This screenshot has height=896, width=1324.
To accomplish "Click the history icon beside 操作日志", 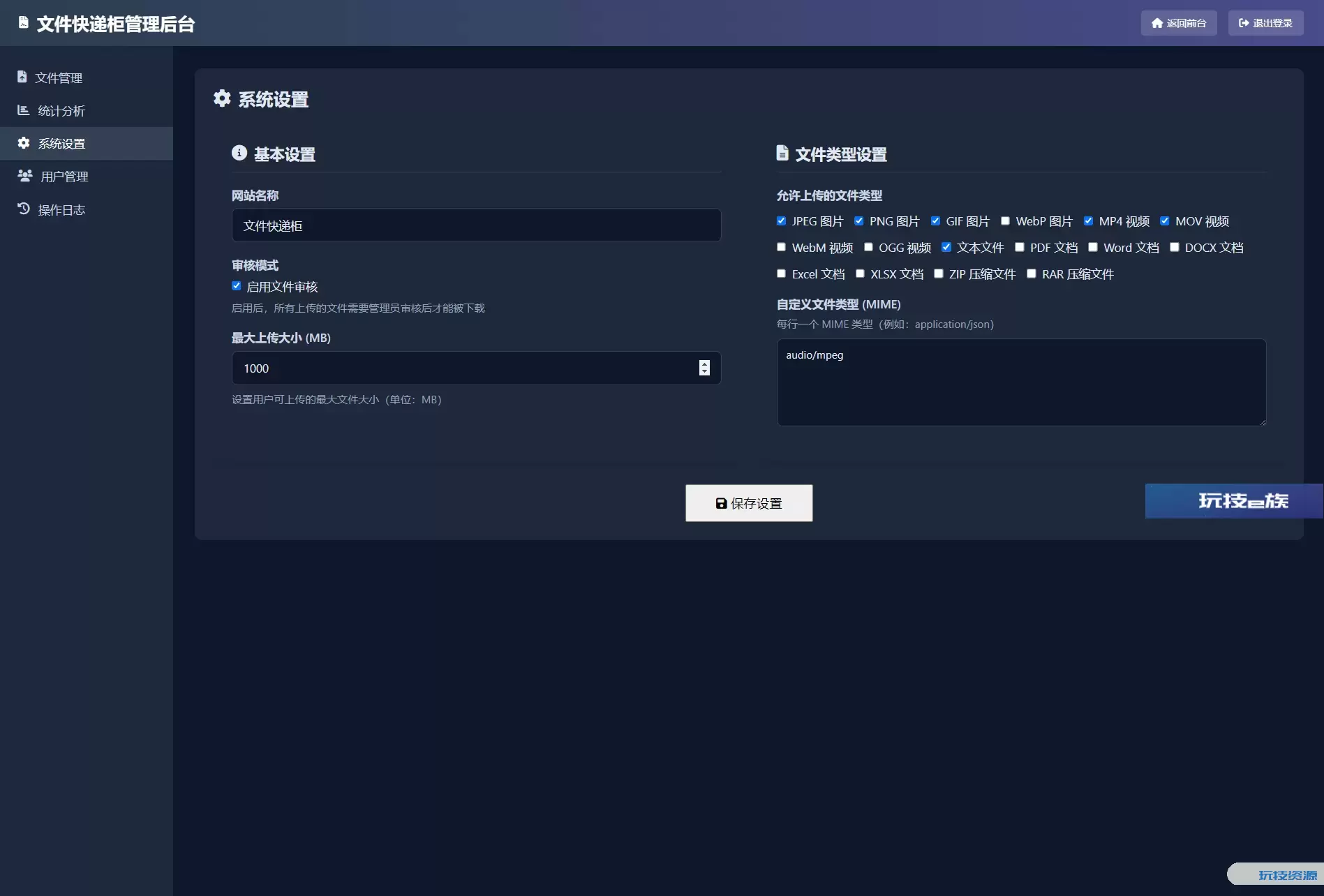I will click(24, 208).
